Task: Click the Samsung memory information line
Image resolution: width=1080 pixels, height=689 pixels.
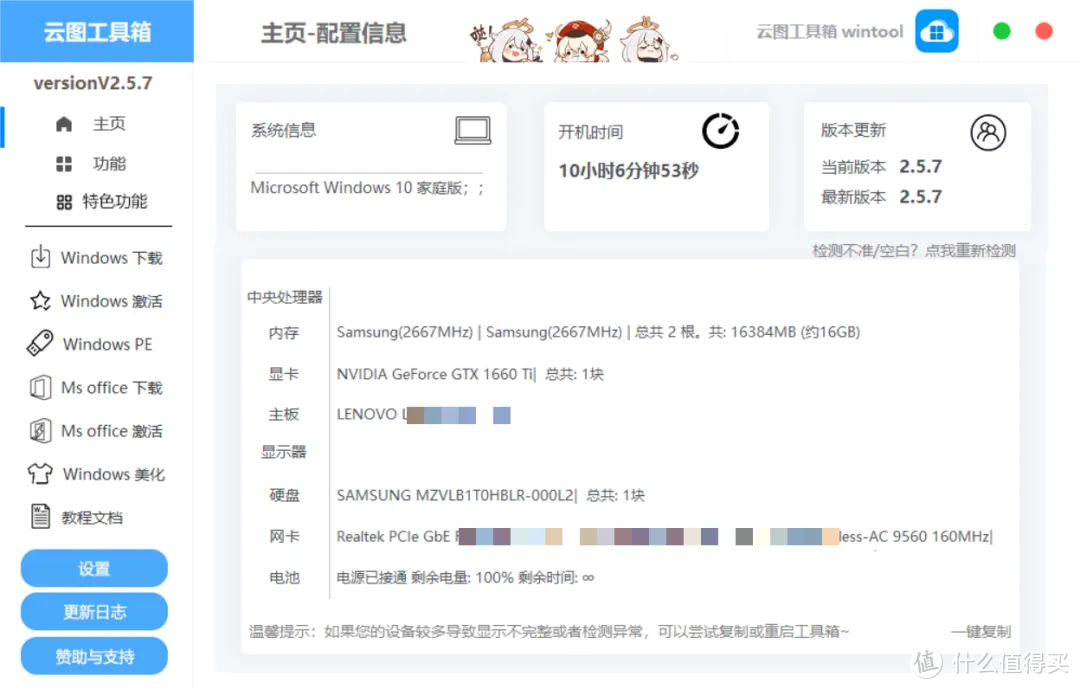Action: coord(598,332)
